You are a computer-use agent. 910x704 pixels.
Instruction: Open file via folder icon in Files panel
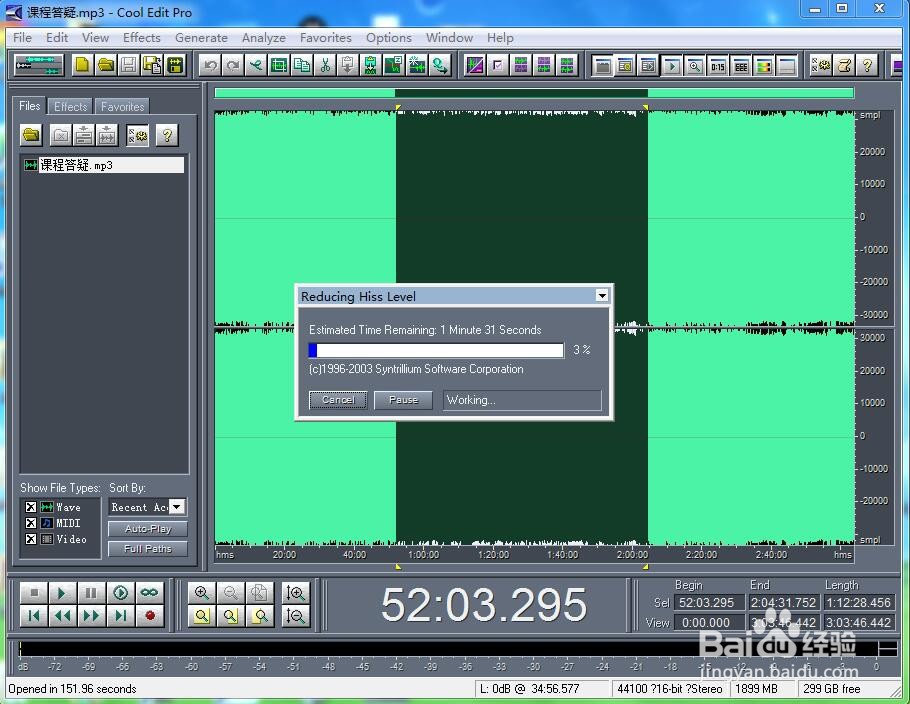pos(31,135)
